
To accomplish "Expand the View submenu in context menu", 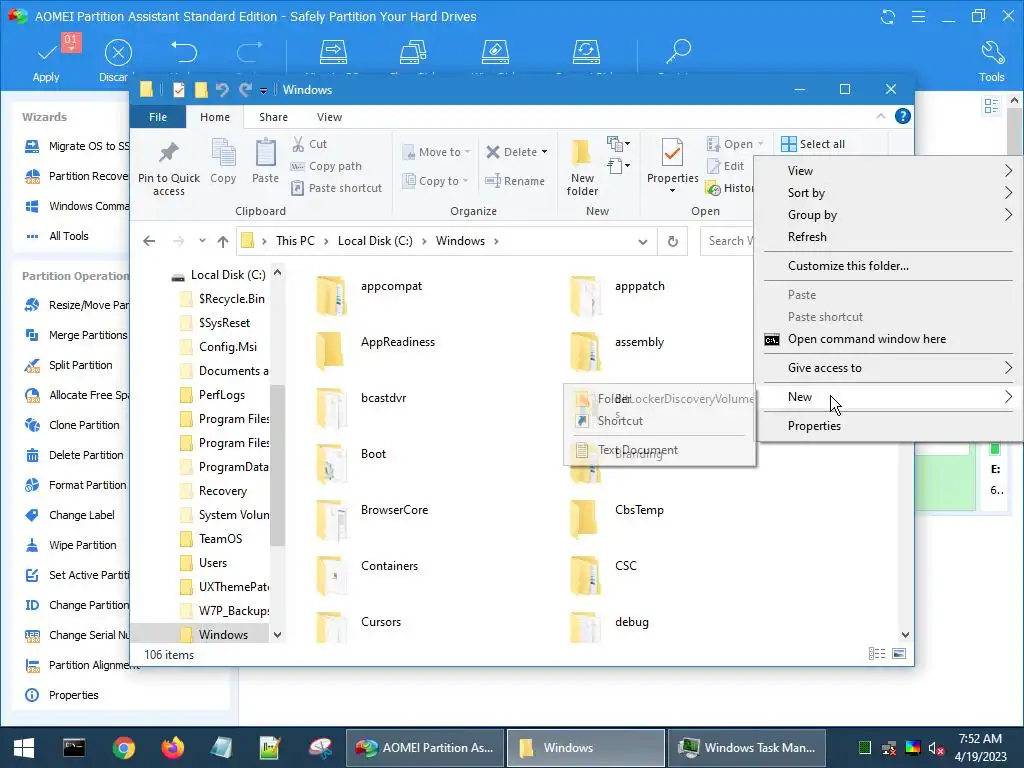I will pyautogui.click(x=888, y=170).
